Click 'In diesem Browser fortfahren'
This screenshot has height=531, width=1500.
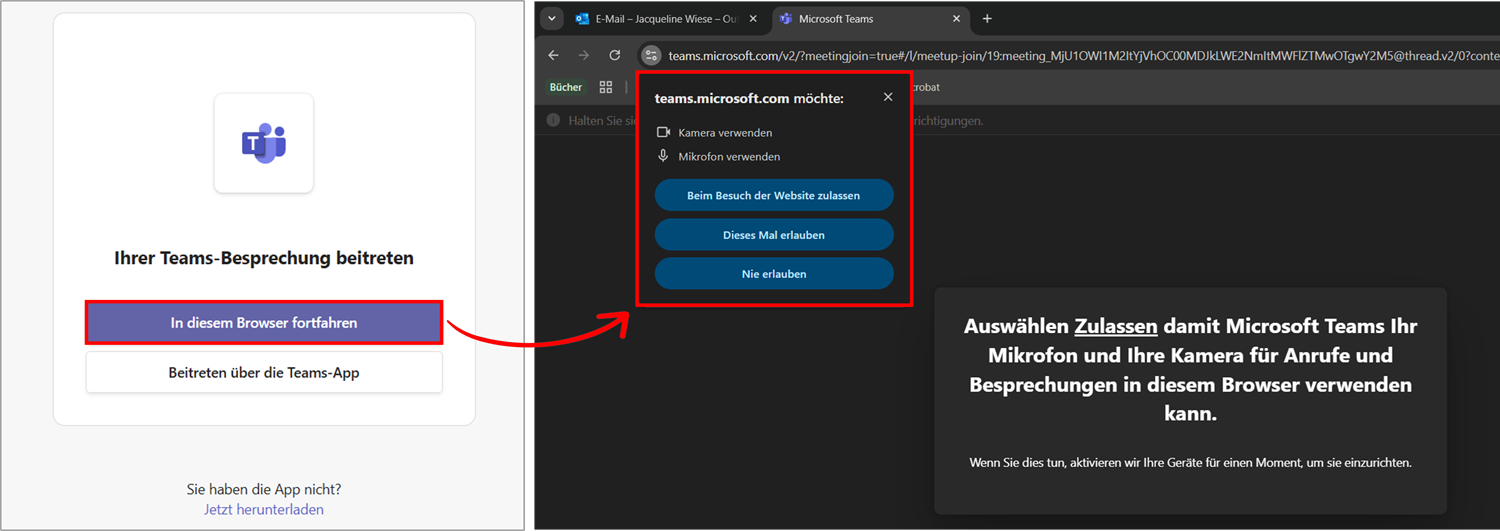[264, 323]
